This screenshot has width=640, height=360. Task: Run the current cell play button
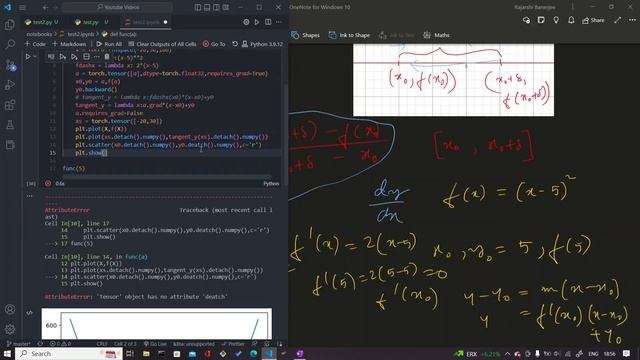click(28, 57)
